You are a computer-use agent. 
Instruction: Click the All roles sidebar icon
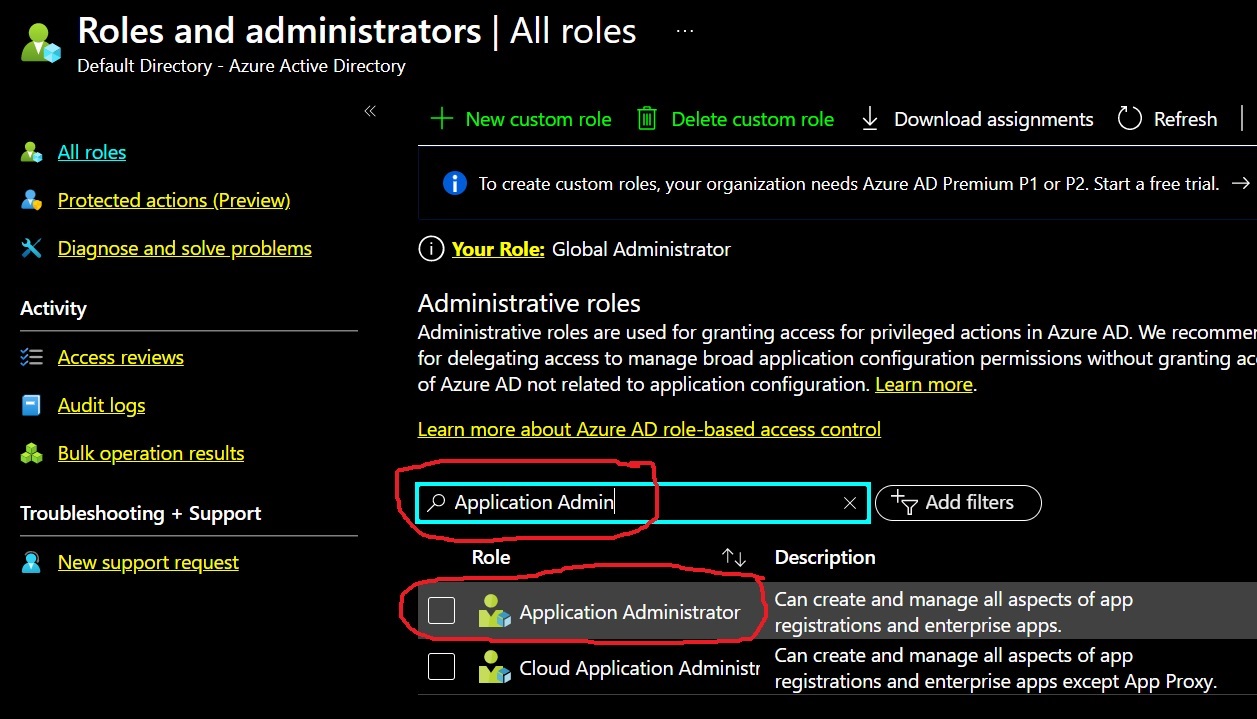click(x=32, y=153)
